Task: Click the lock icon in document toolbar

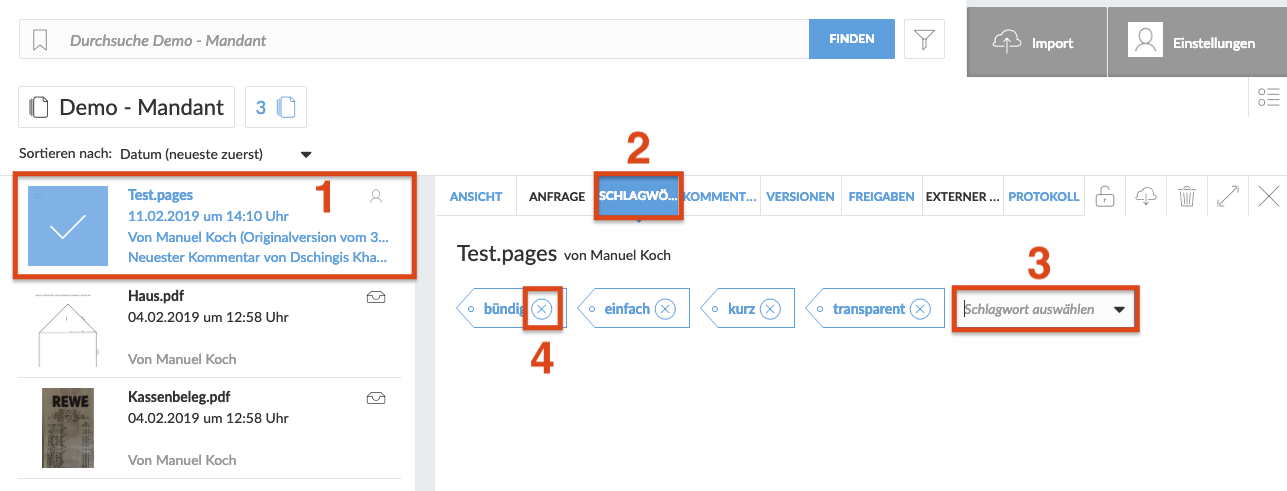Action: [1105, 196]
